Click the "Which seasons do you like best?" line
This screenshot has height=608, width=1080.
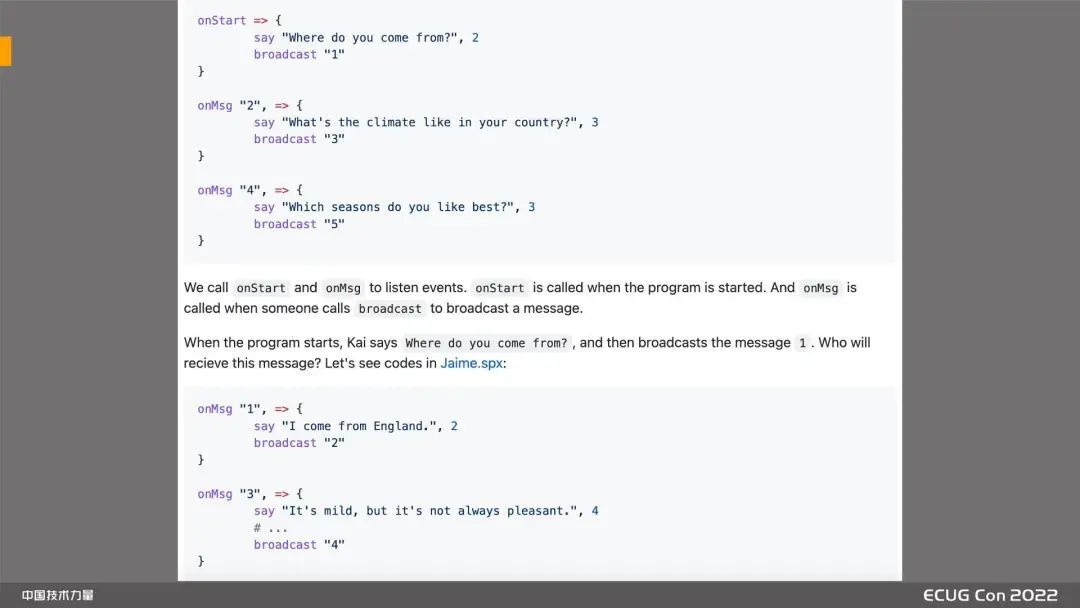point(394,207)
